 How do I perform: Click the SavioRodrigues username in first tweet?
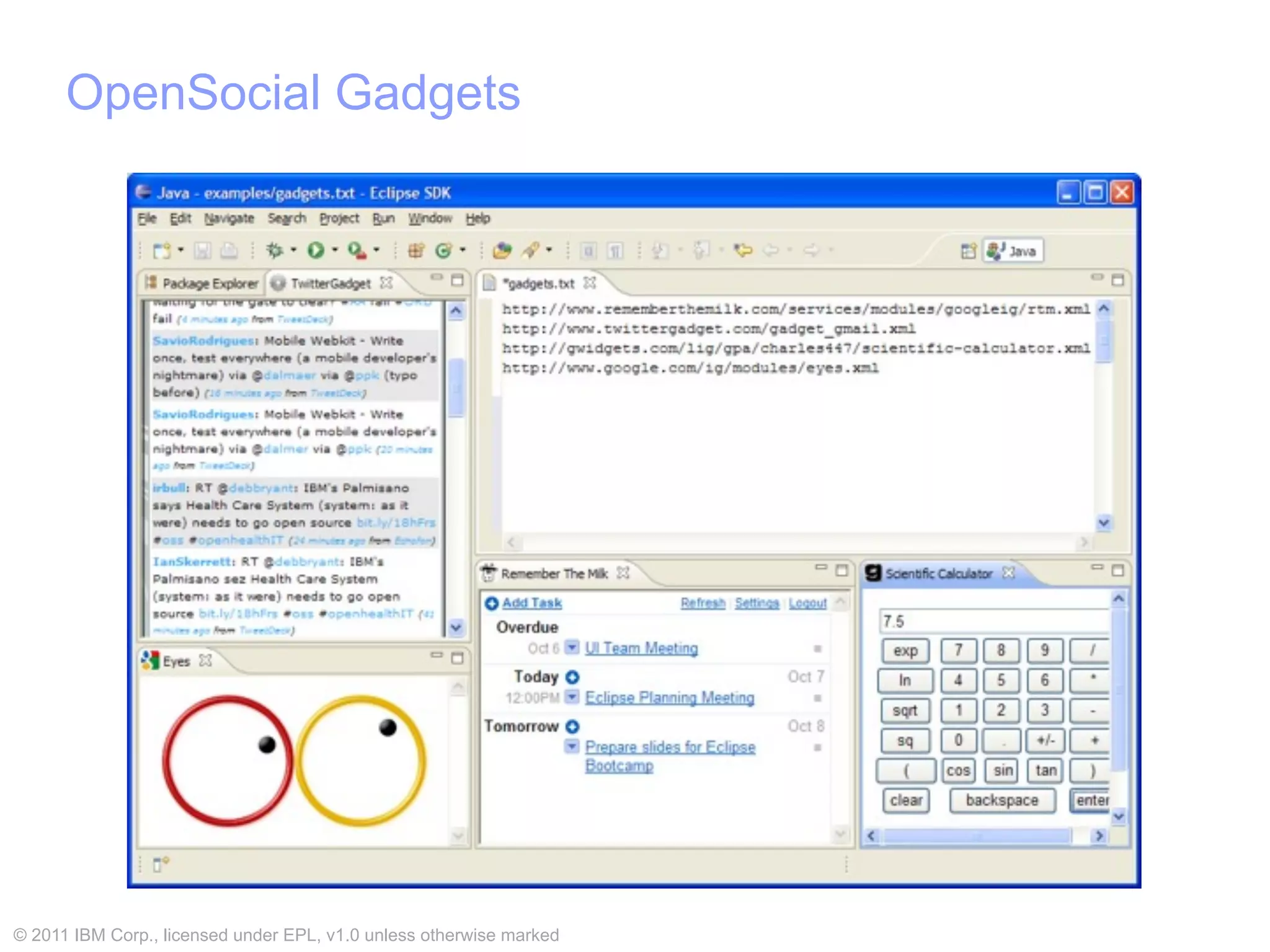(203, 341)
